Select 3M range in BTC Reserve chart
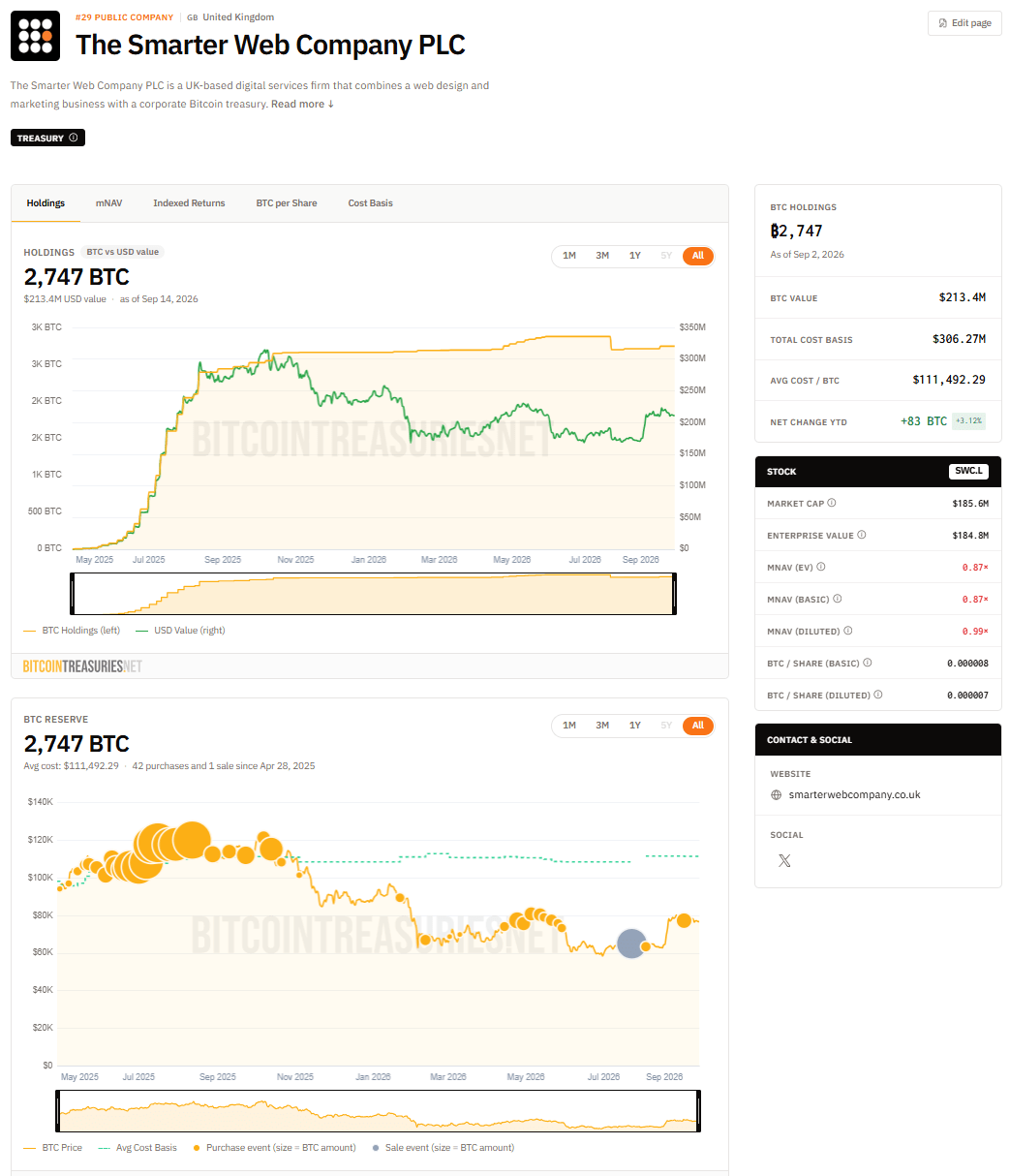Viewport: 1010px width, 1176px height. [602, 726]
